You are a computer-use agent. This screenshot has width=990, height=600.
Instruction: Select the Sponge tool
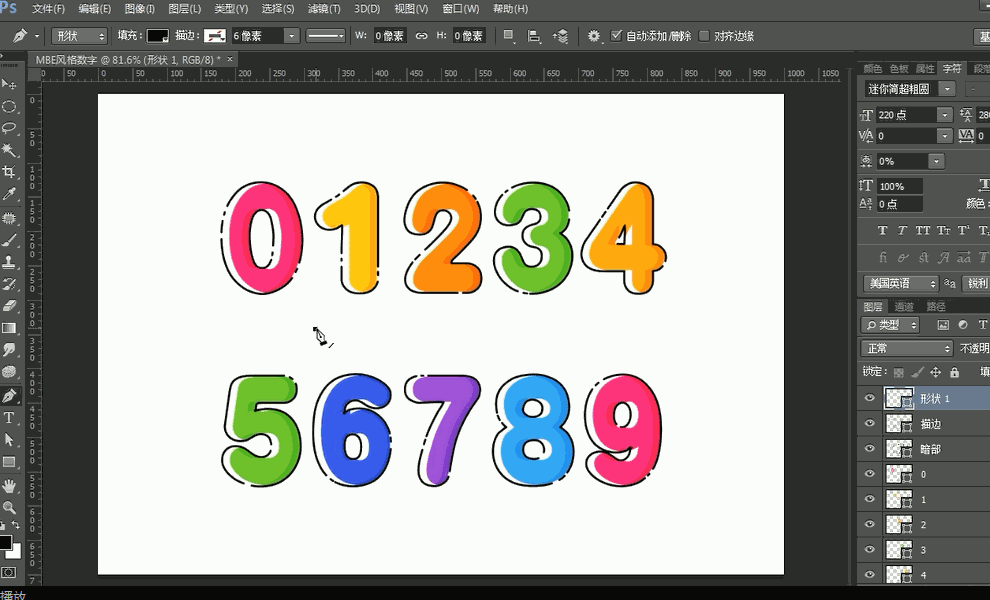click(9, 372)
